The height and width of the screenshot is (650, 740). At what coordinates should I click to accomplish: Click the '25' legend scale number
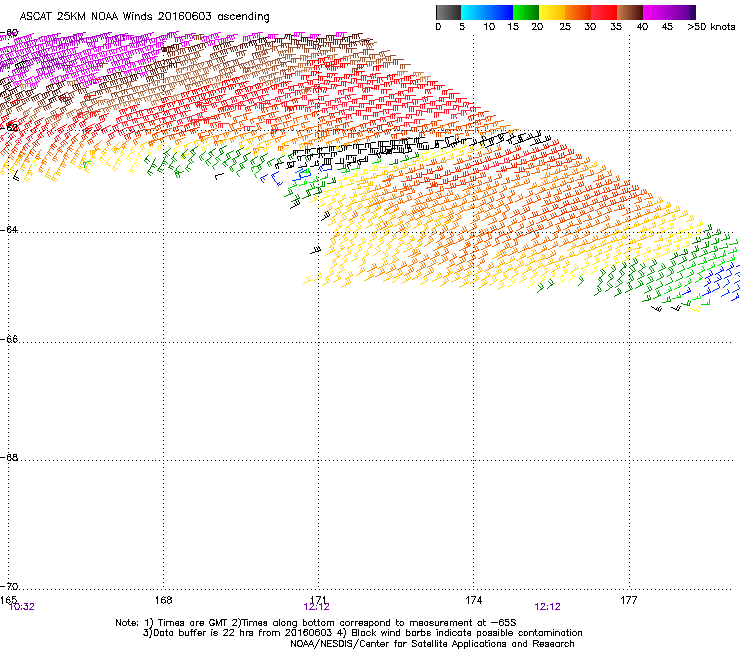(565, 27)
